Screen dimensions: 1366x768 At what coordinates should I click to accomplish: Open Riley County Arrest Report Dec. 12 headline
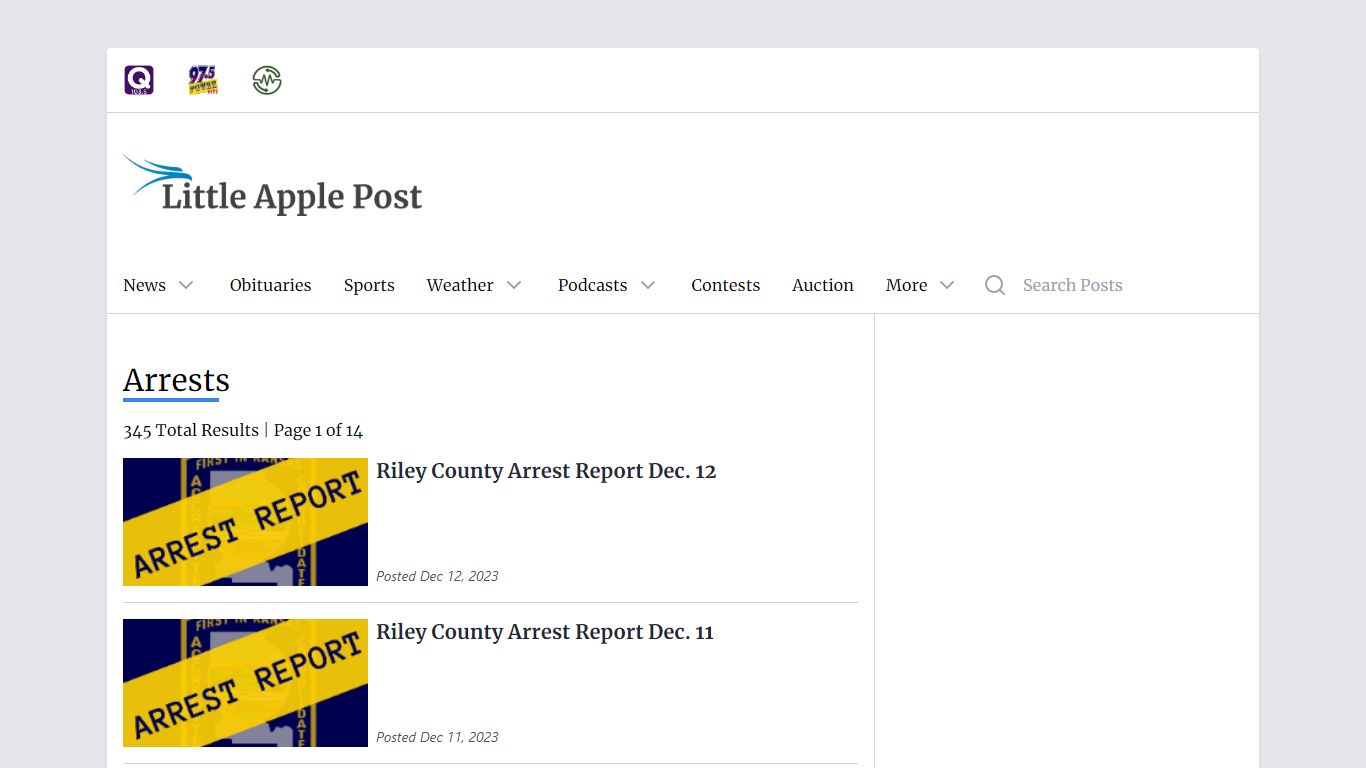coord(546,471)
